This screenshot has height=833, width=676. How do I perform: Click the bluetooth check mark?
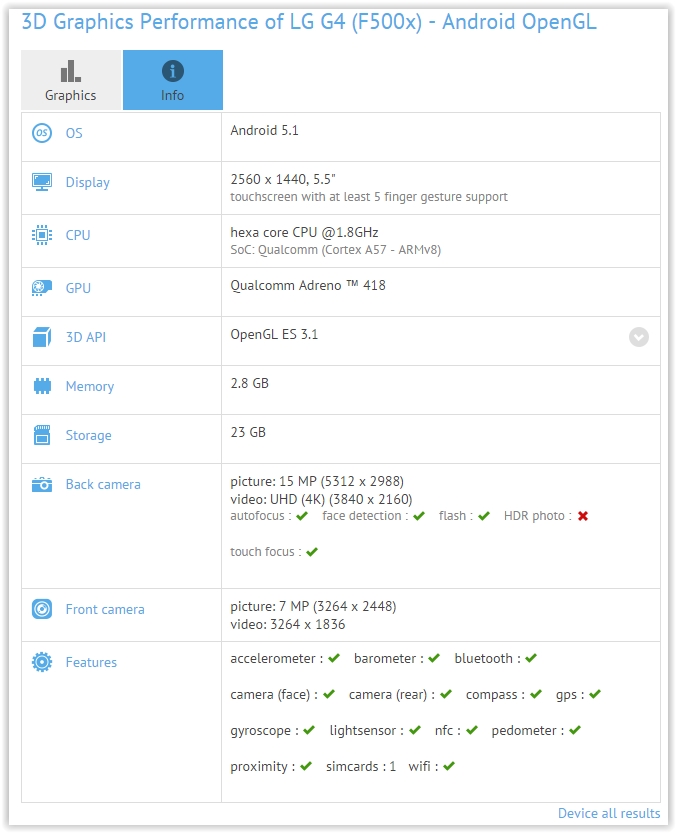click(531, 658)
